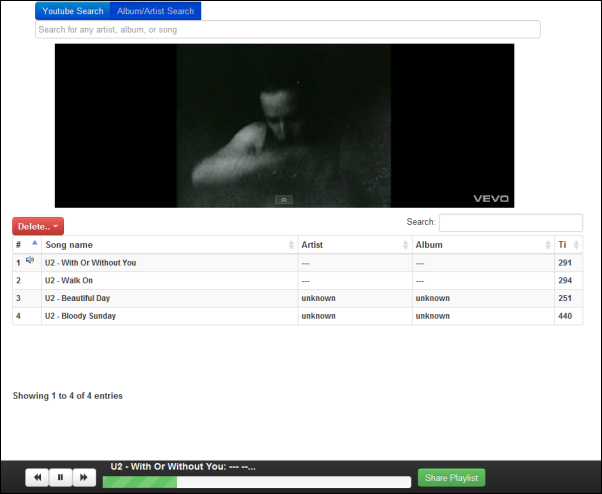This screenshot has width=602, height=494.
Task: Click unknown album in Bloody Sunday row
Action: pos(433,316)
